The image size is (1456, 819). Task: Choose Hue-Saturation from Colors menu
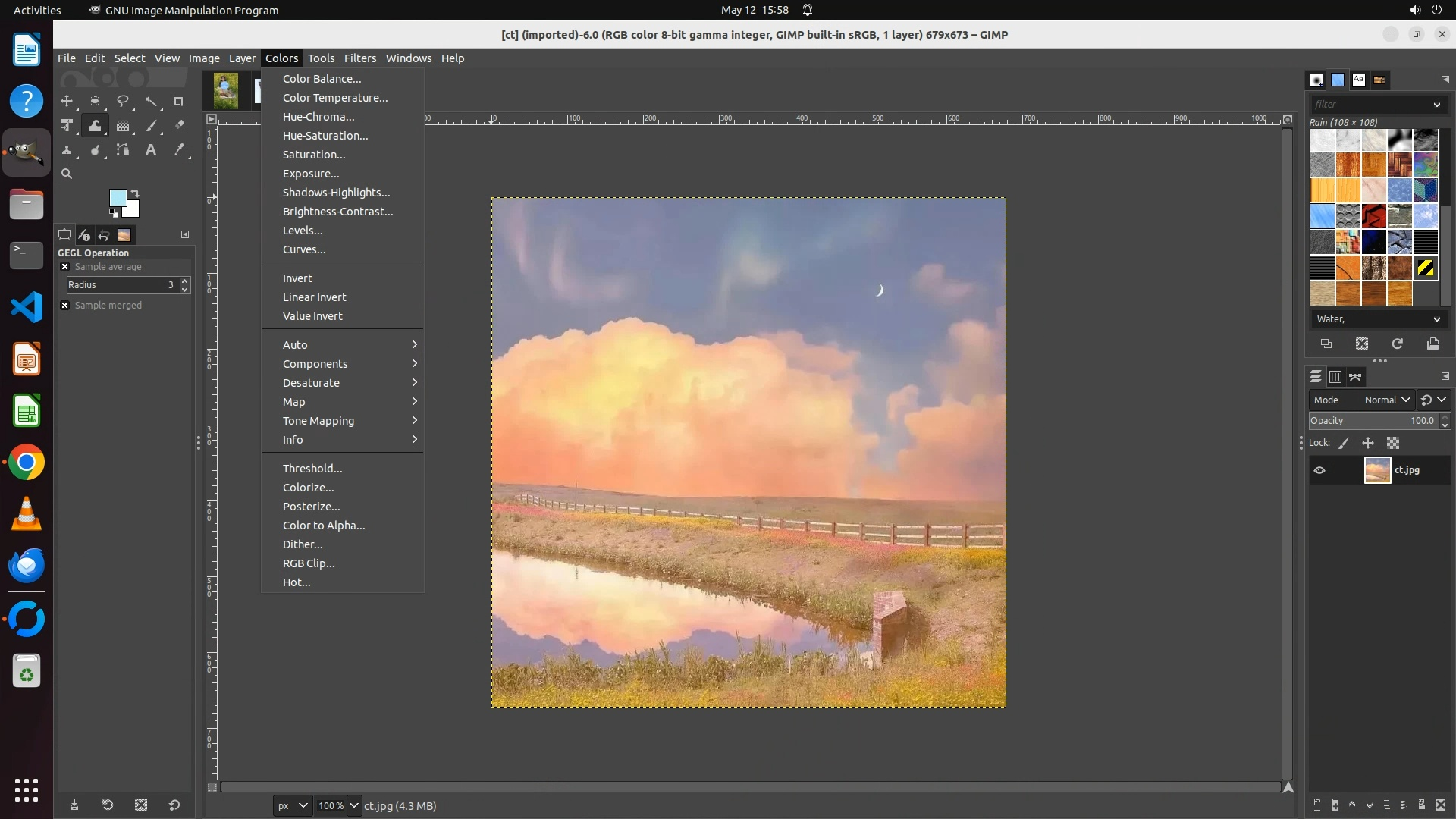pos(325,136)
